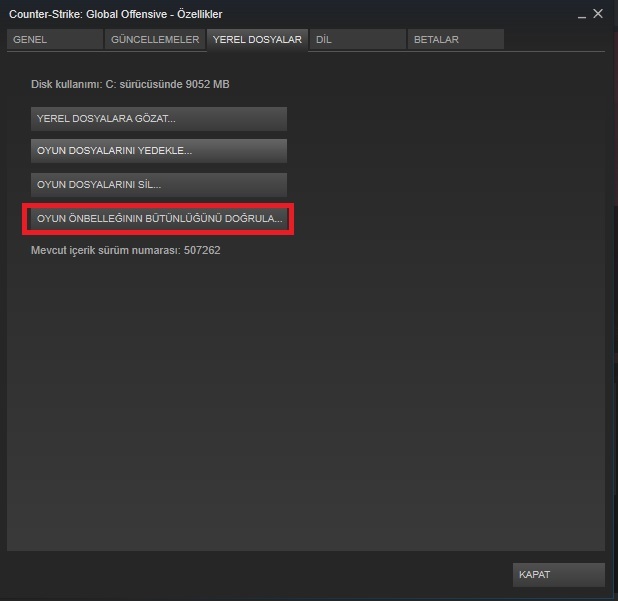
Task: Open the GÜNCELLEMELER tab
Action: pyautogui.click(x=155, y=39)
